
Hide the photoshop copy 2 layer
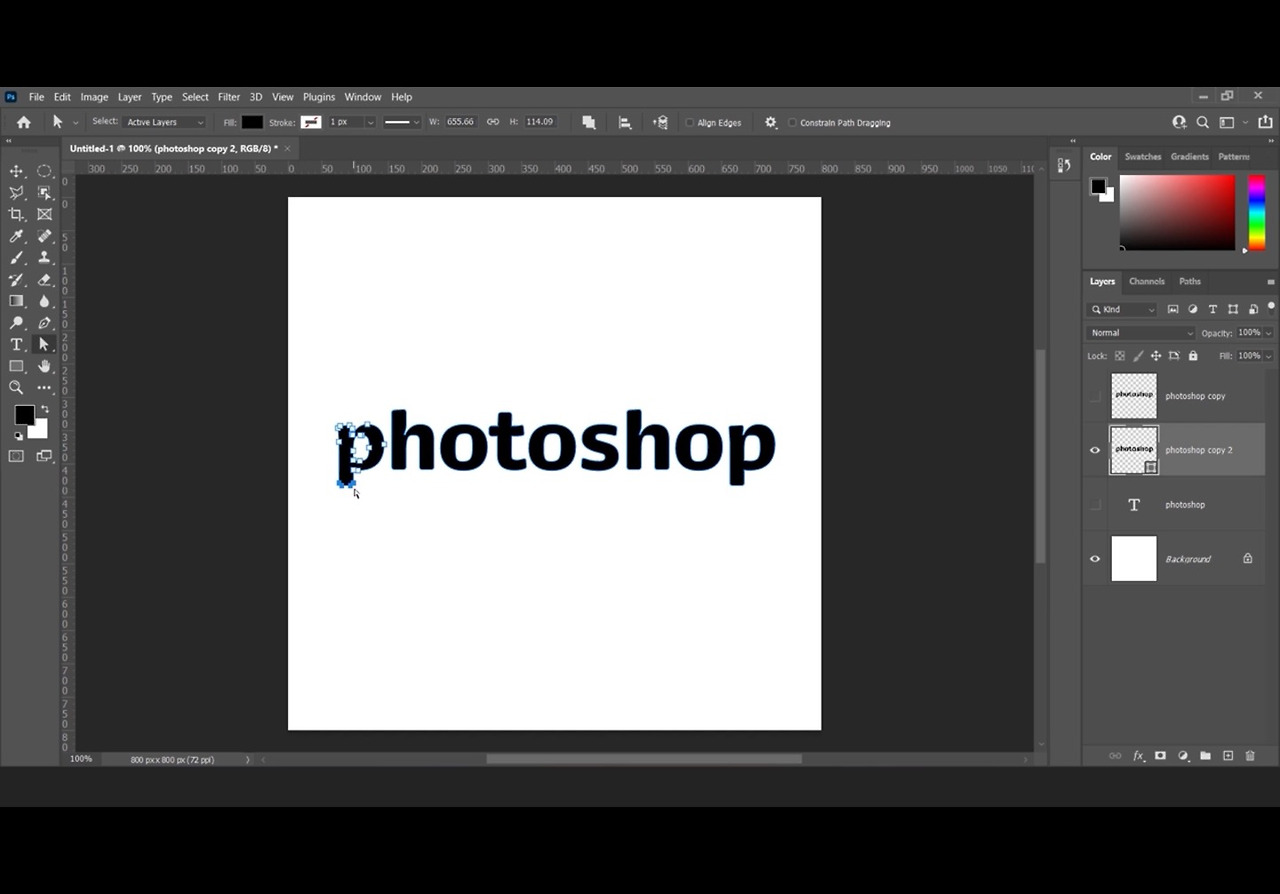pyautogui.click(x=1095, y=450)
